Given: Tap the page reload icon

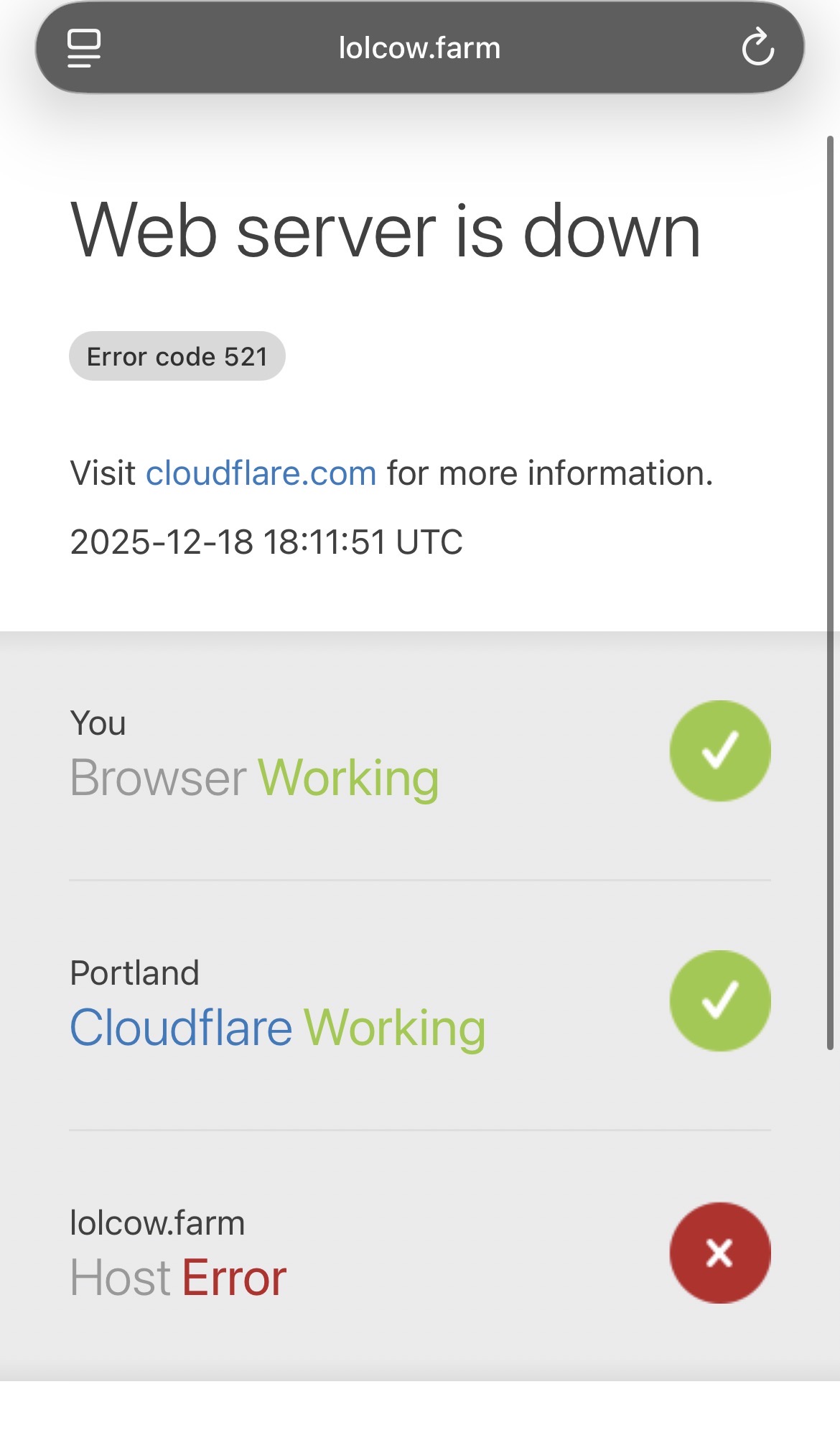Looking at the screenshot, I should [757, 47].
